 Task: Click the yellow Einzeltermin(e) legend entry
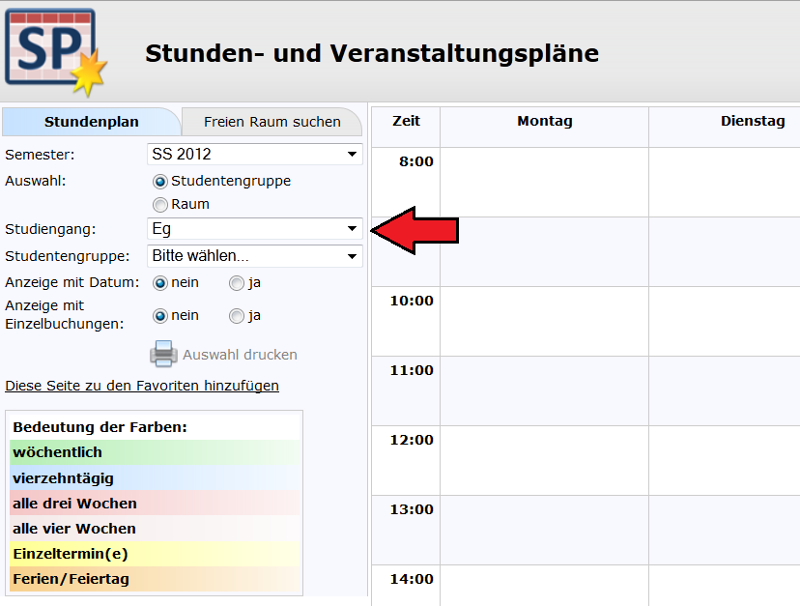[x=155, y=553]
